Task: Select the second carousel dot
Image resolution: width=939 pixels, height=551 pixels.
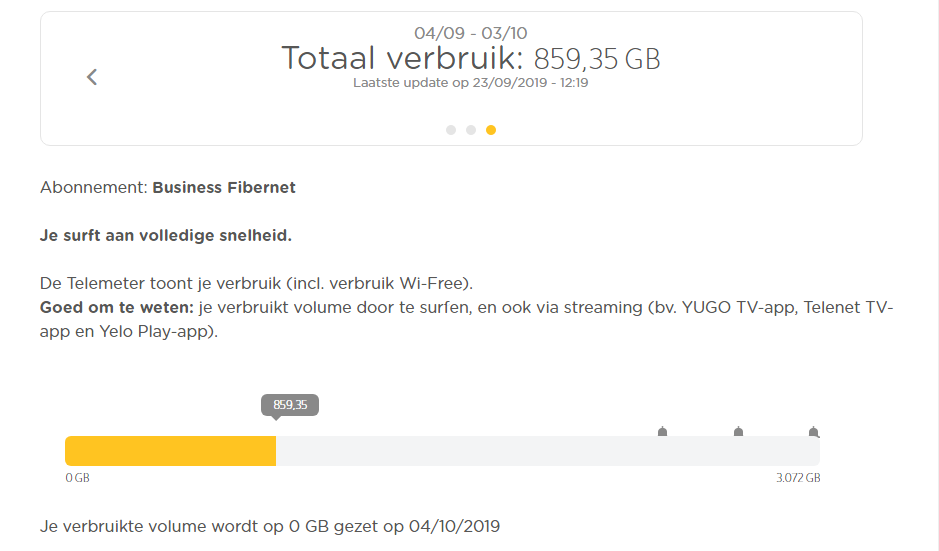Action: [x=471, y=130]
